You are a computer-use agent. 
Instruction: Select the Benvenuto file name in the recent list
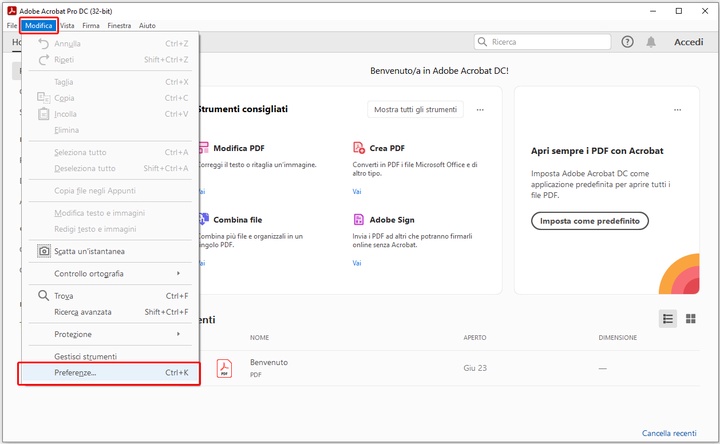(x=269, y=362)
